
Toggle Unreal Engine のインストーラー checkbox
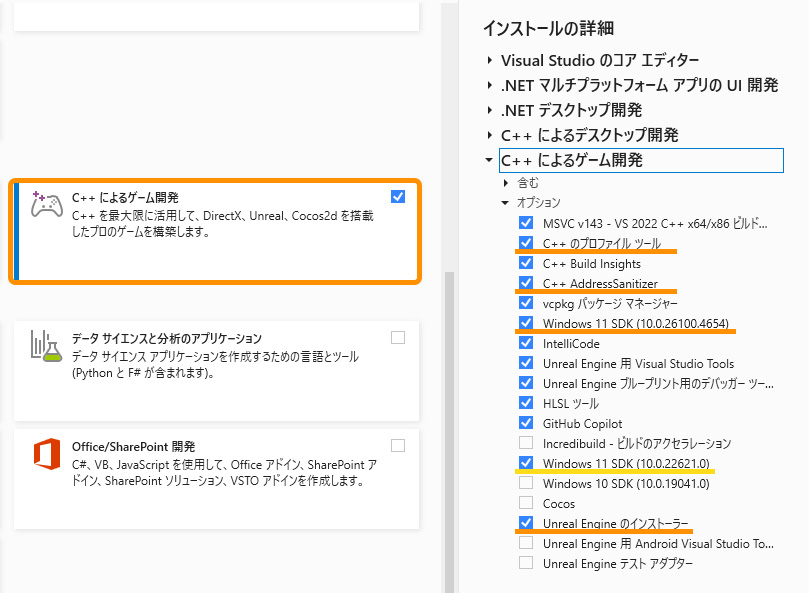click(526, 523)
